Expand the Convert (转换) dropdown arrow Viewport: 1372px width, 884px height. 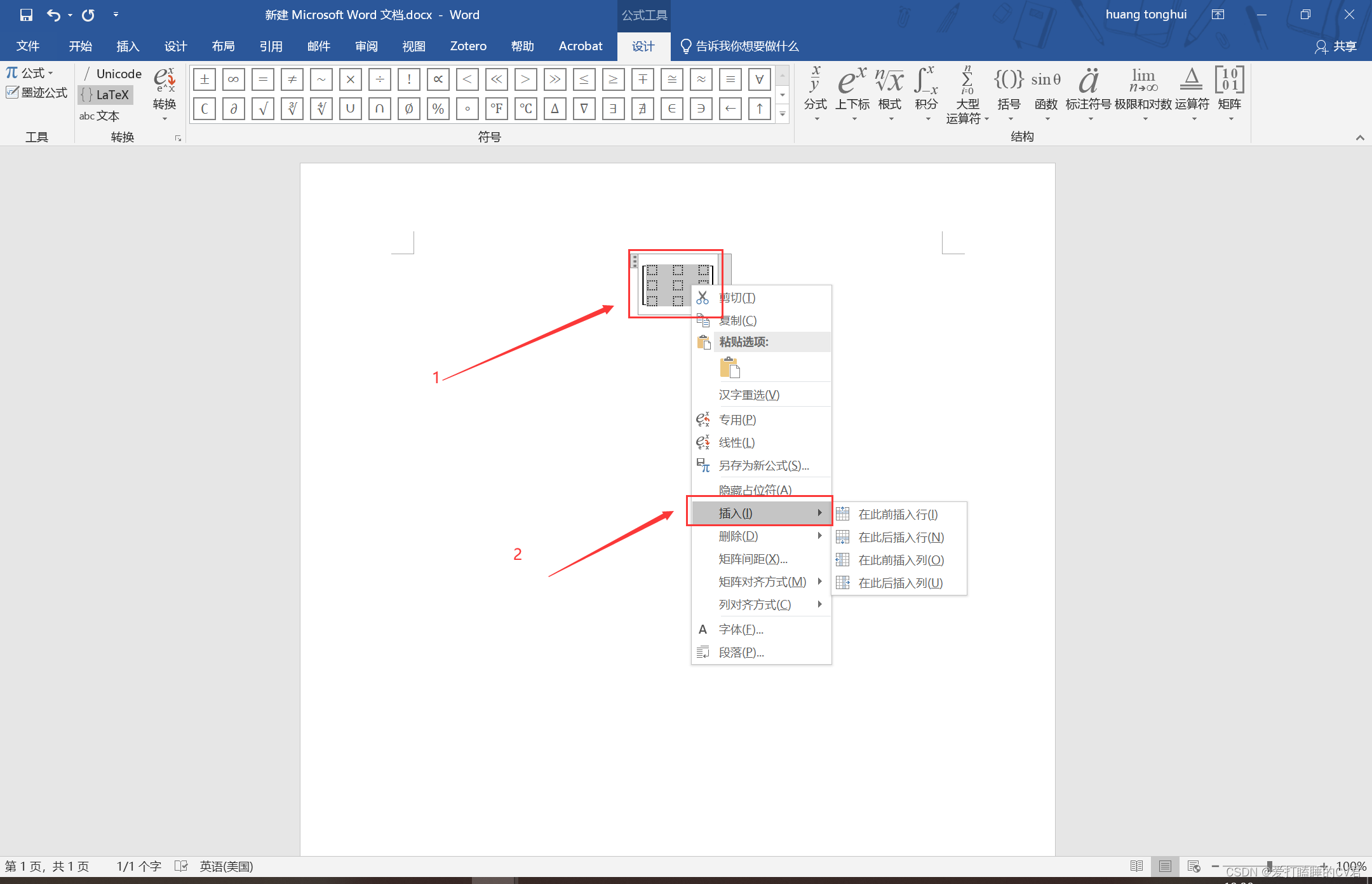pos(165,118)
